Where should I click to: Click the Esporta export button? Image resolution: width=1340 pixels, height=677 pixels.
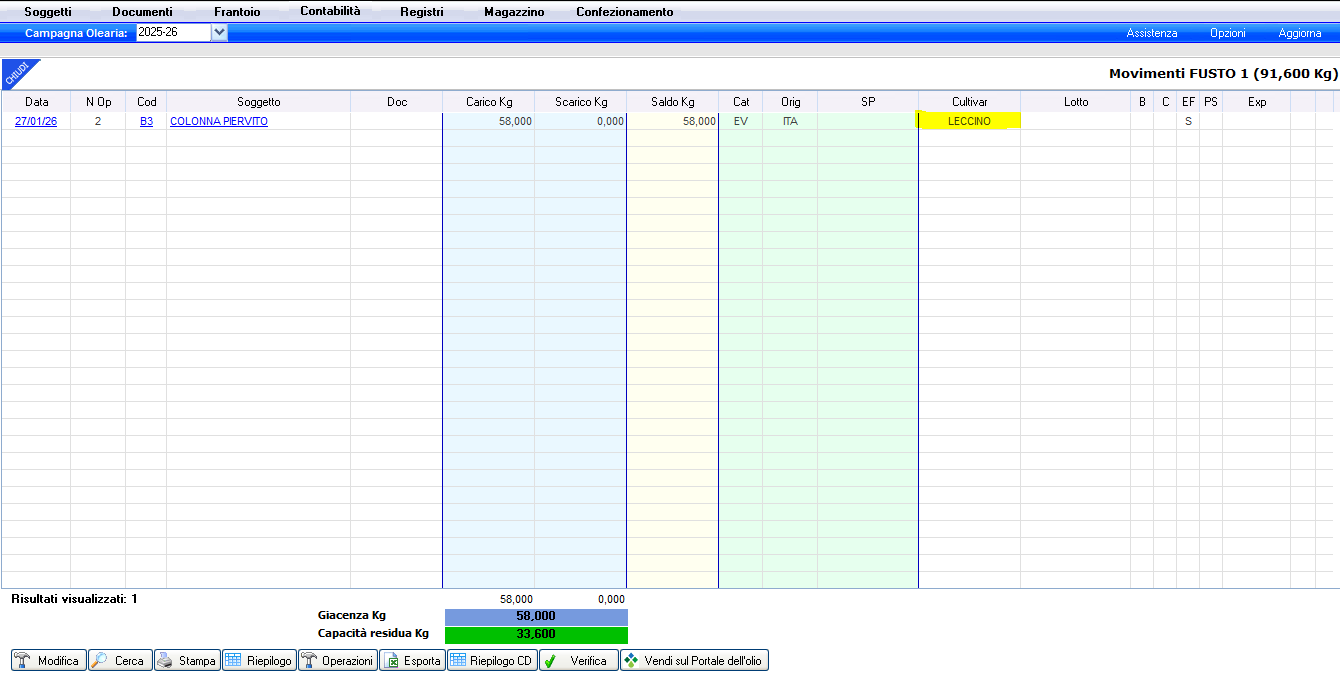click(412, 661)
